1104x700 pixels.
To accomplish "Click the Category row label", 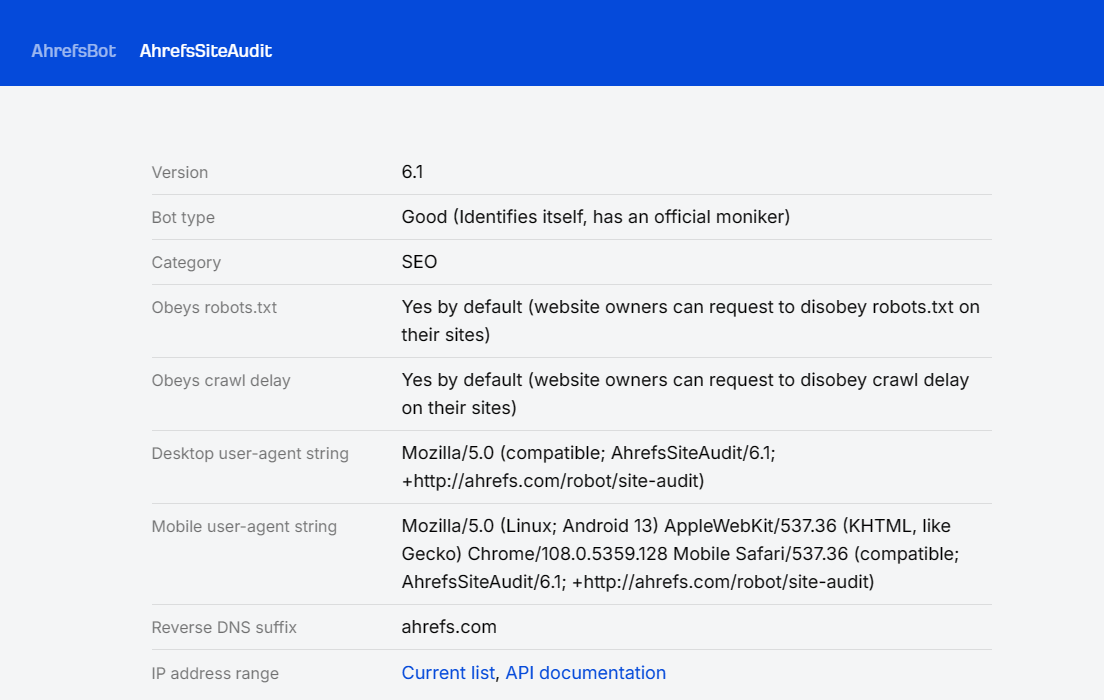I will pos(186,262).
